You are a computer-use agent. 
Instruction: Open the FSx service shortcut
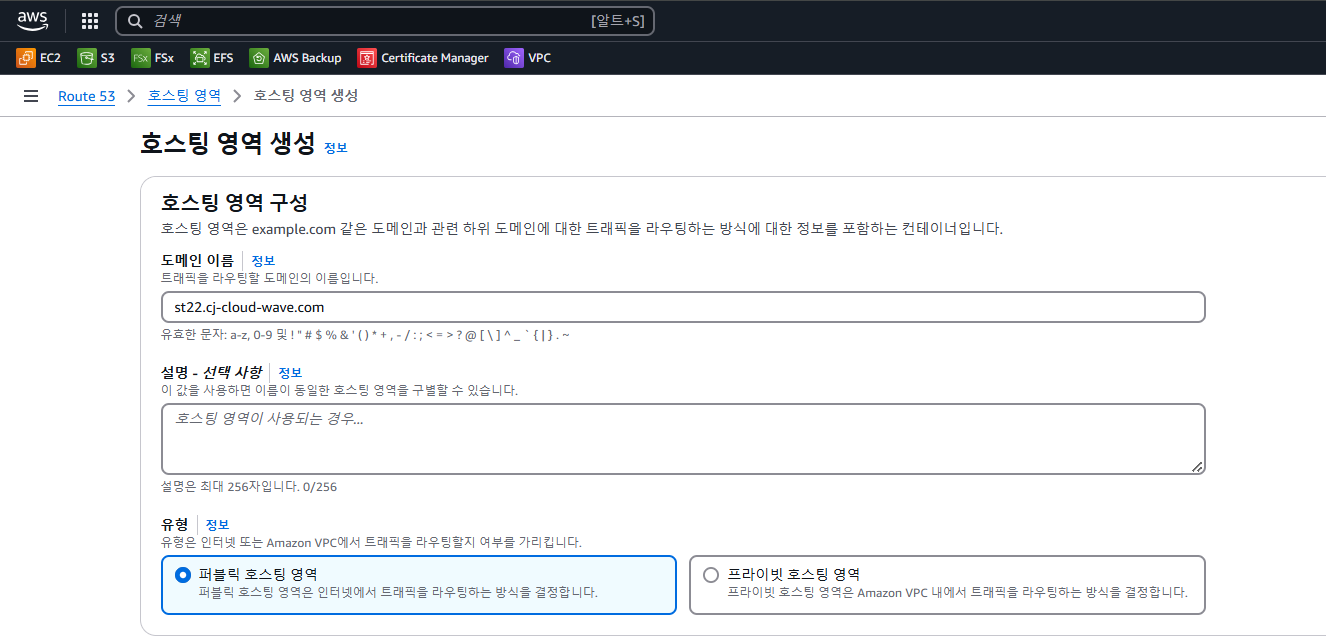point(153,58)
